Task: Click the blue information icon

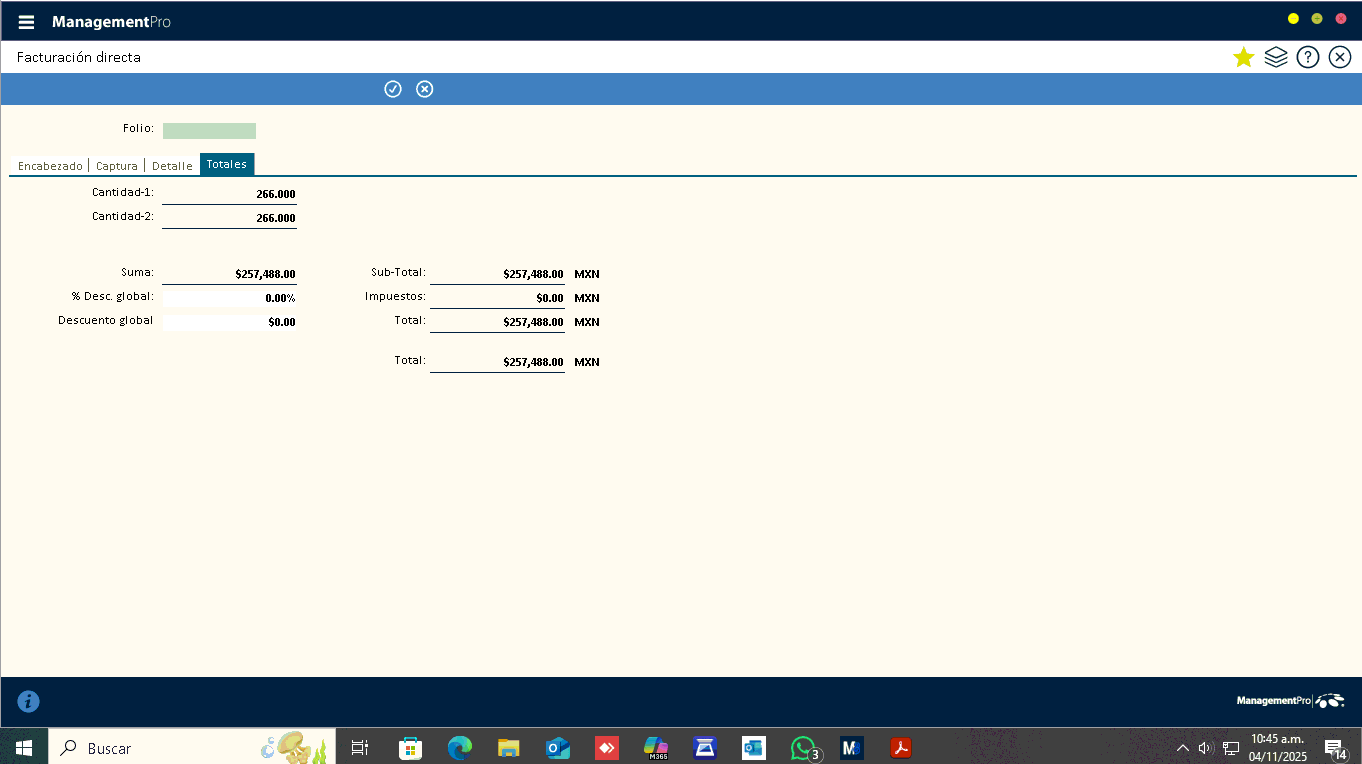Action: pyautogui.click(x=29, y=701)
